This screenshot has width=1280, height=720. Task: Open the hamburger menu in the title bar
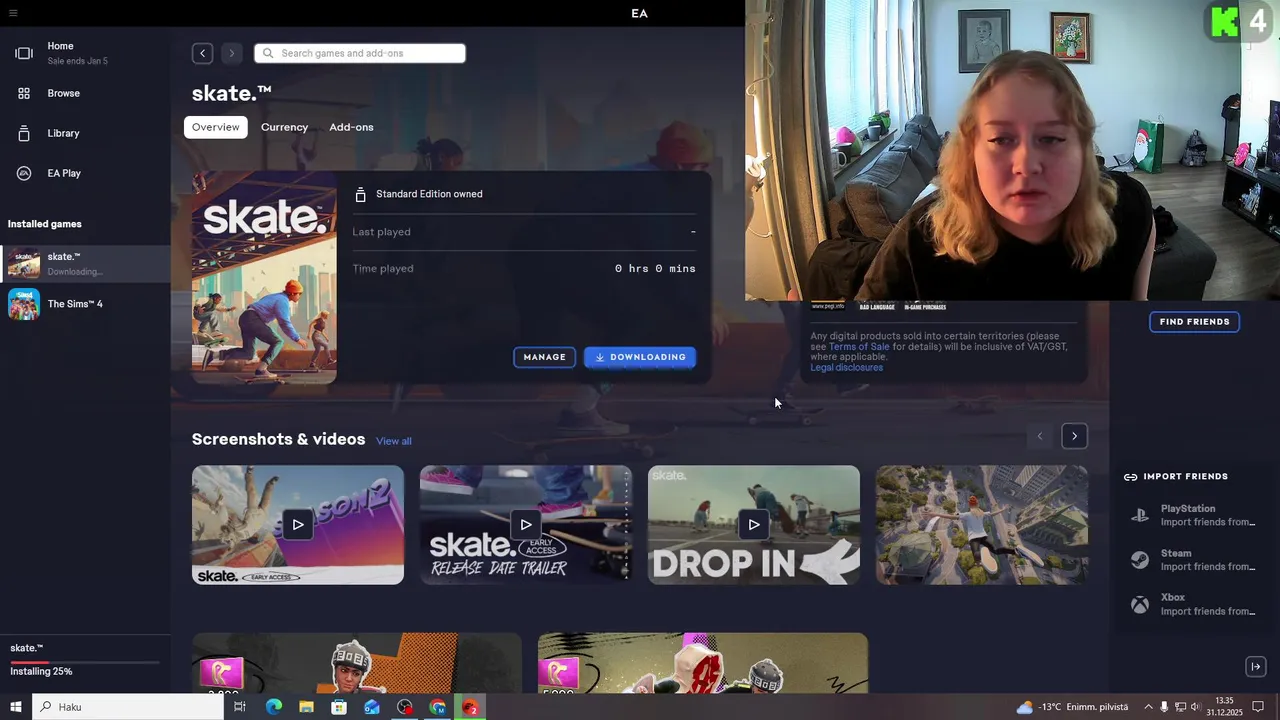[x=13, y=13]
